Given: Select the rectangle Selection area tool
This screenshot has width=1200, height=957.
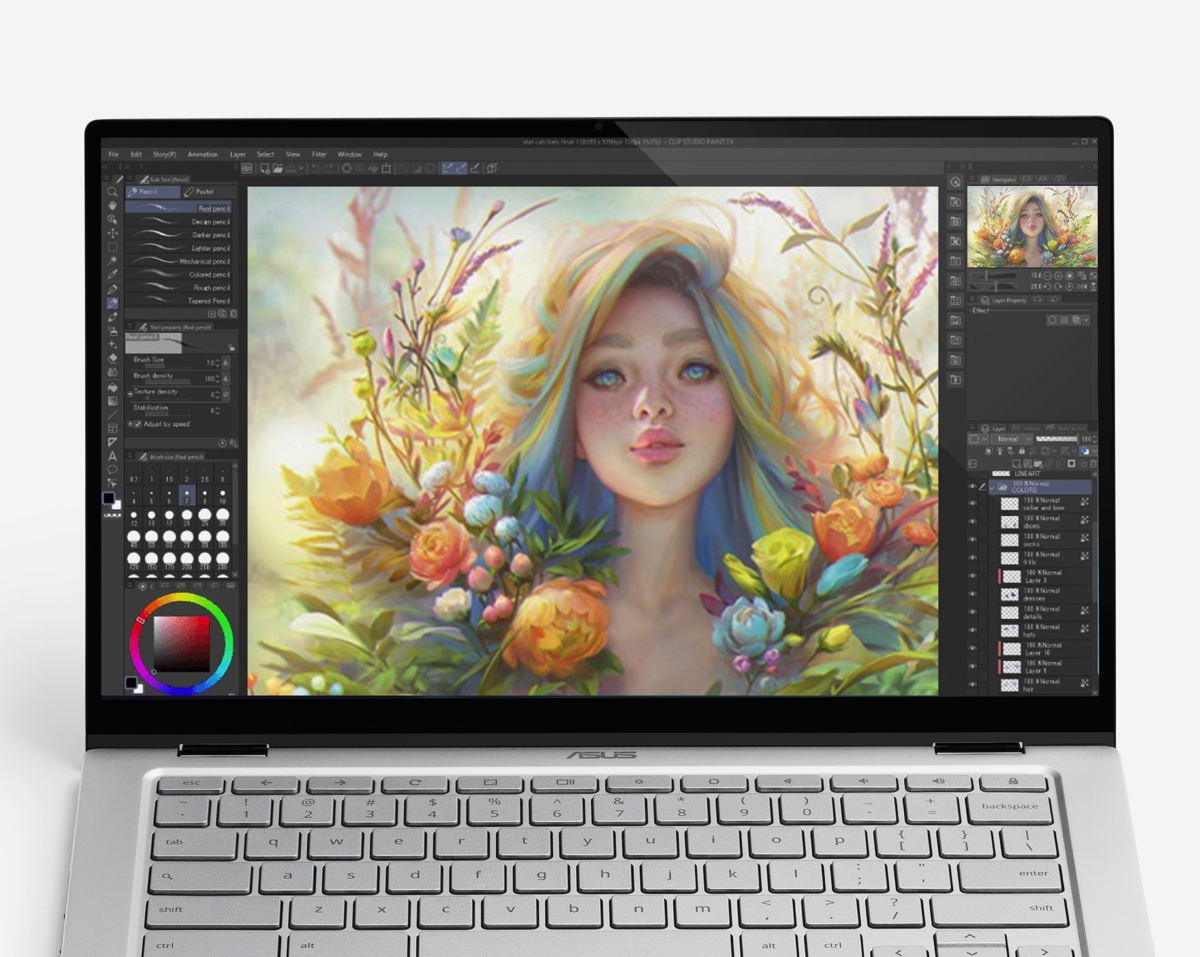Looking at the screenshot, I should coord(112,247).
